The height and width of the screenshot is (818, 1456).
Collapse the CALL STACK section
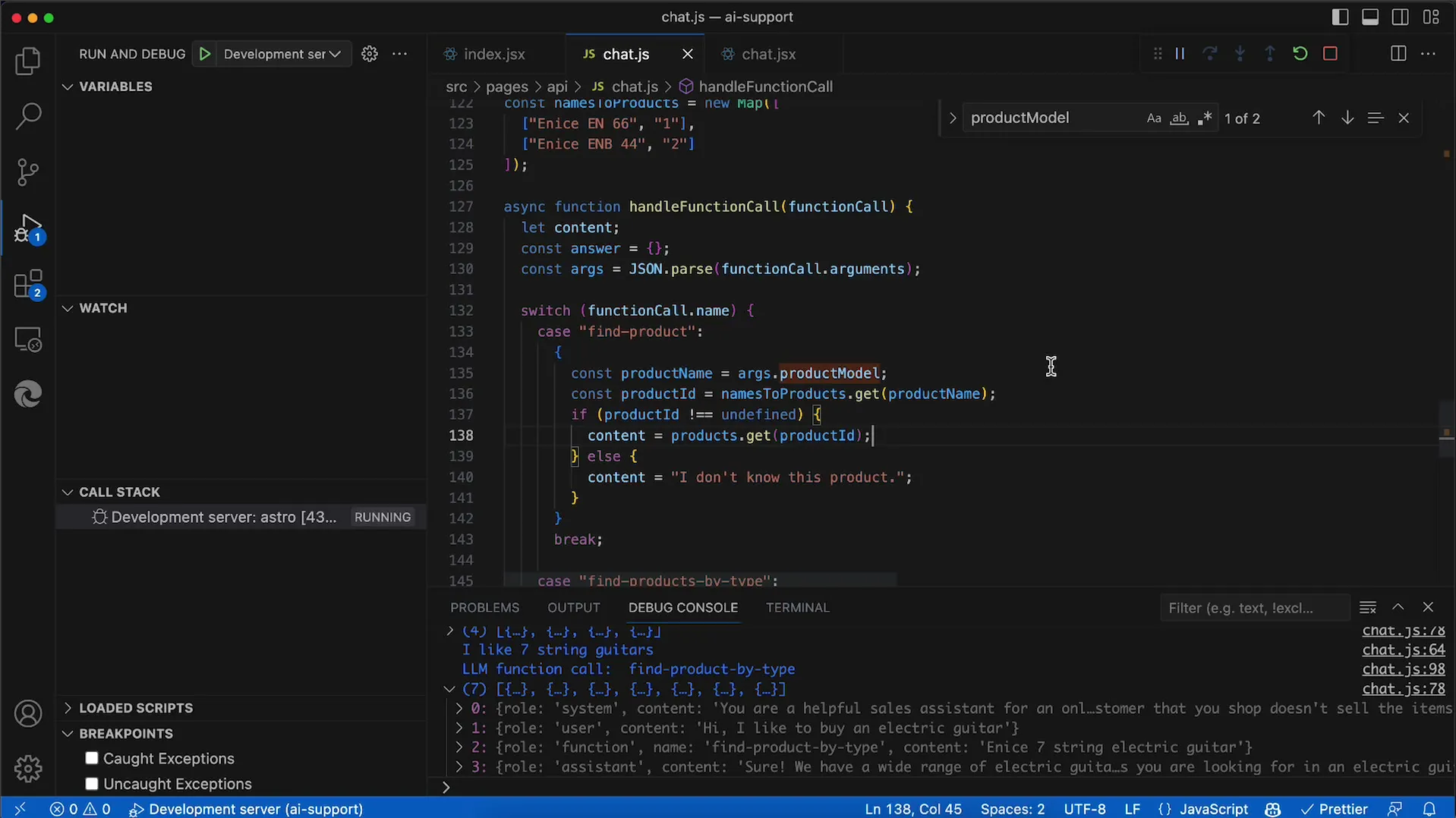click(68, 492)
